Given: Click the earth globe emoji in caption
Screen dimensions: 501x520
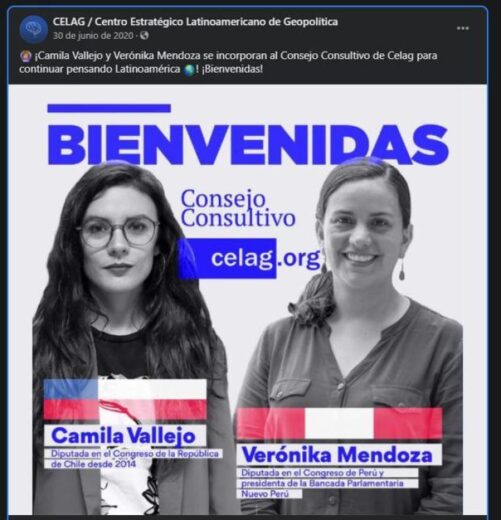Looking at the screenshot, I should point(189,70).
